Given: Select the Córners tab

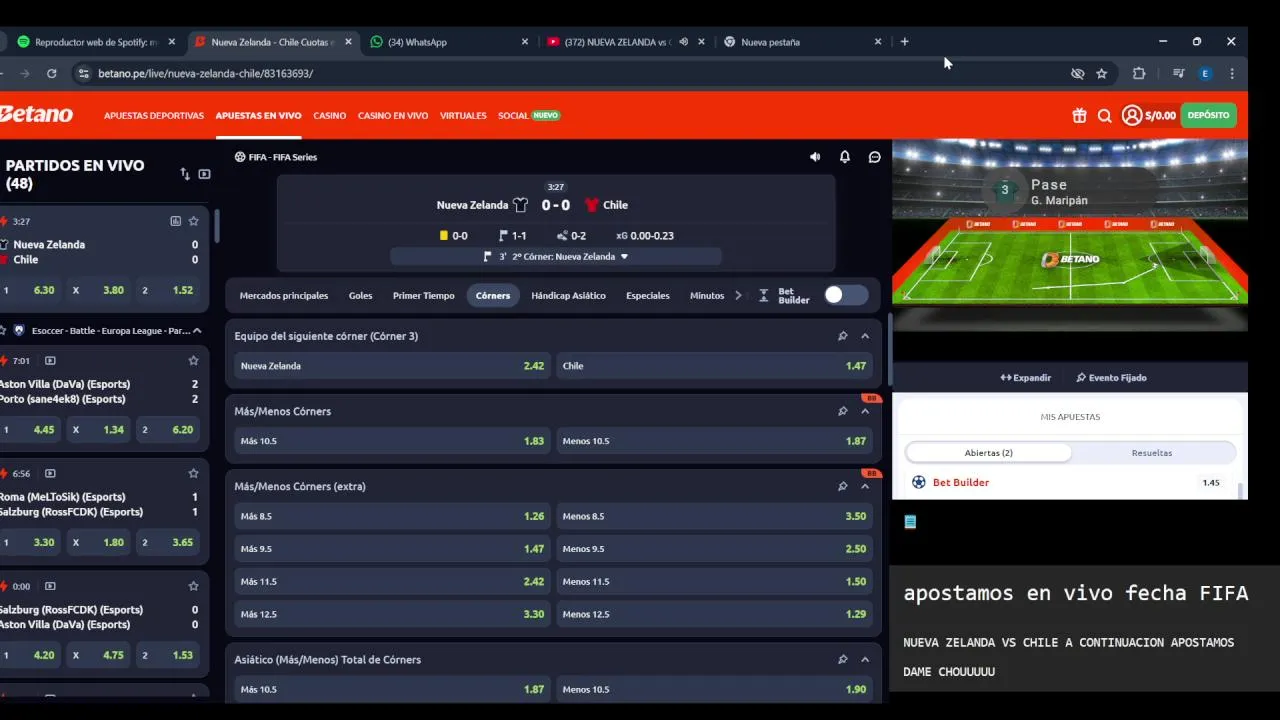Looking at the screenshot, I should point(493,296).
